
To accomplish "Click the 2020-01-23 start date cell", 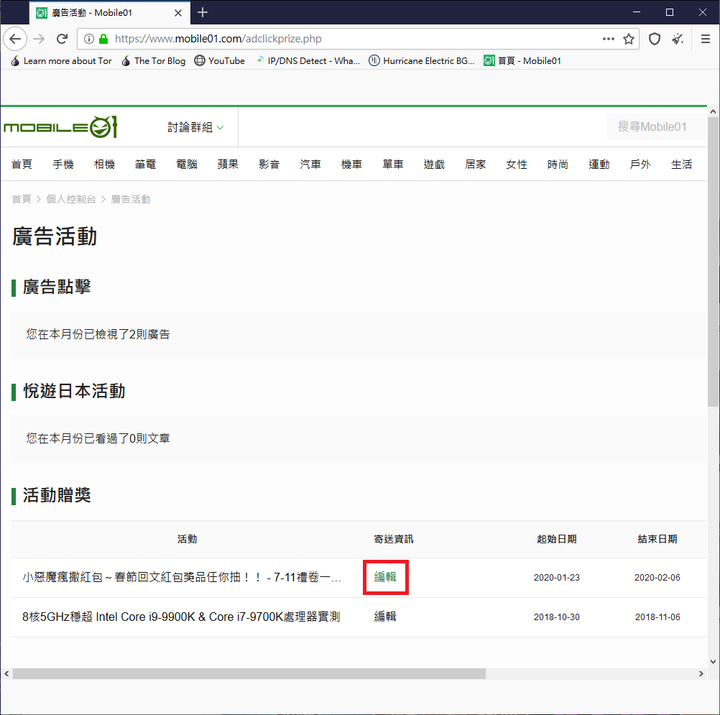I will click(557, 577).
